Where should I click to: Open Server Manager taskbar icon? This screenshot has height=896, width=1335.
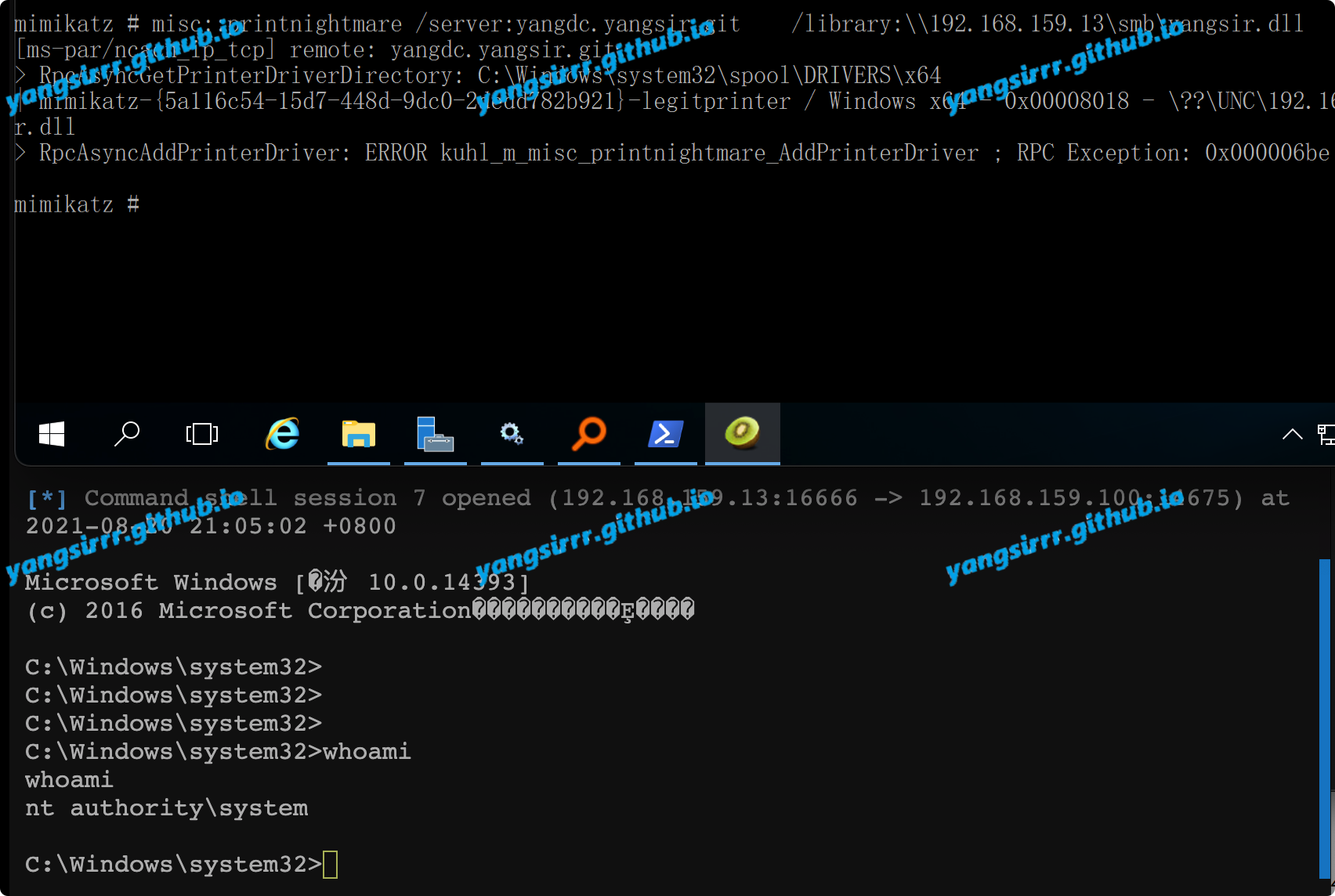pos(436,434)
